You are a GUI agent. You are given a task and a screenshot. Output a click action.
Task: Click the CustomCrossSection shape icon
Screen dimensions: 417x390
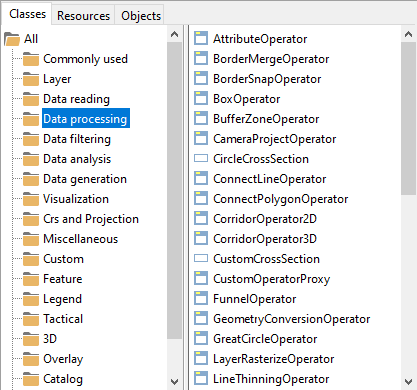[201, 258]
